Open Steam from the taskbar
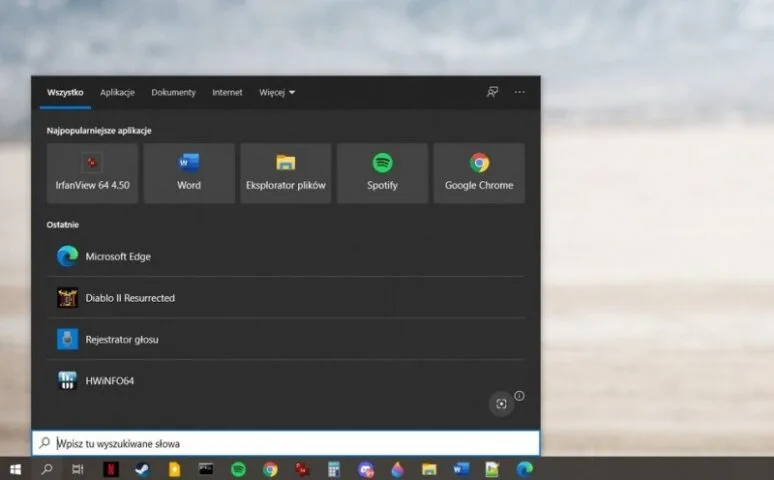This screenshot has width=774, height=480. click(x=142, y=469)
